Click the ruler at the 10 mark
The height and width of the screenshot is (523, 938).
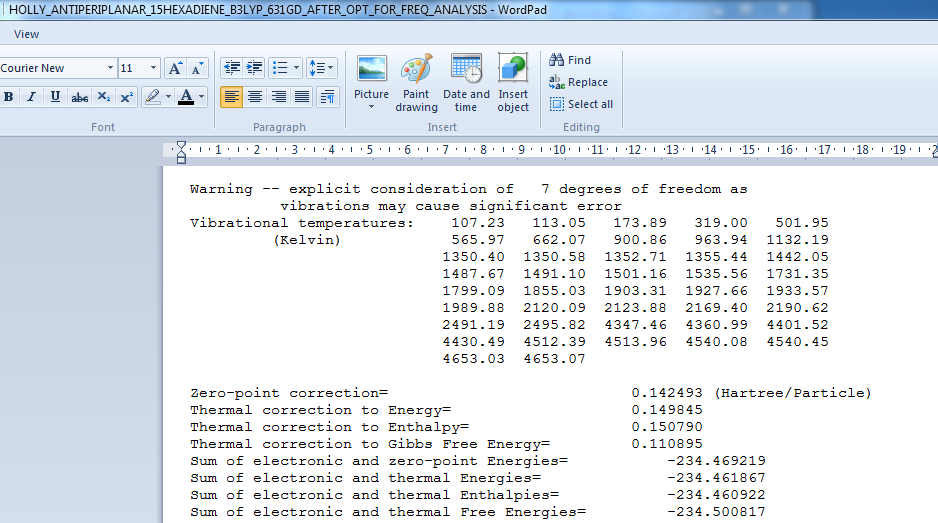[559, 150]
